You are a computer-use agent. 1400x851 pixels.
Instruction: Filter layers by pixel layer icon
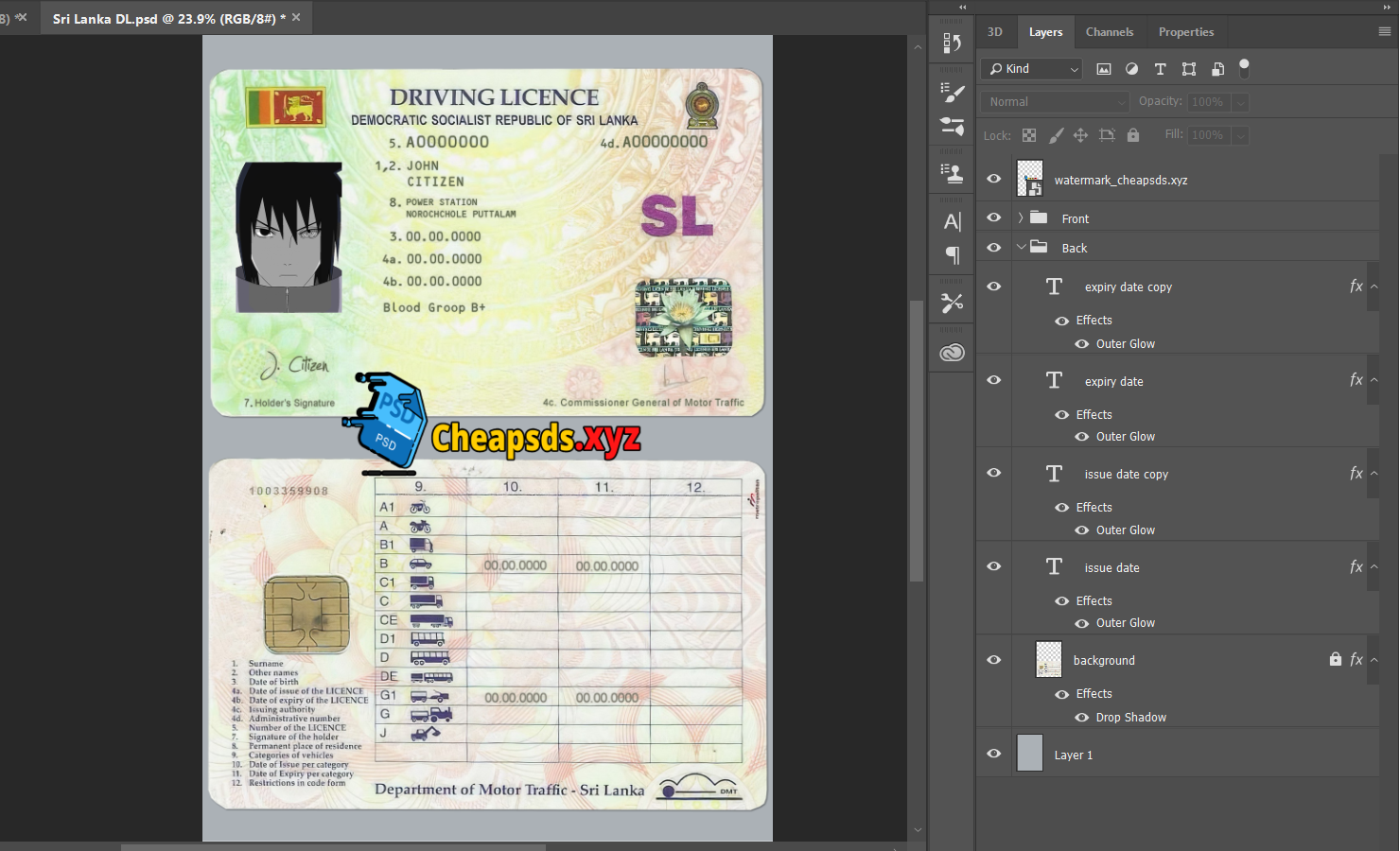tap(1103, 69)
